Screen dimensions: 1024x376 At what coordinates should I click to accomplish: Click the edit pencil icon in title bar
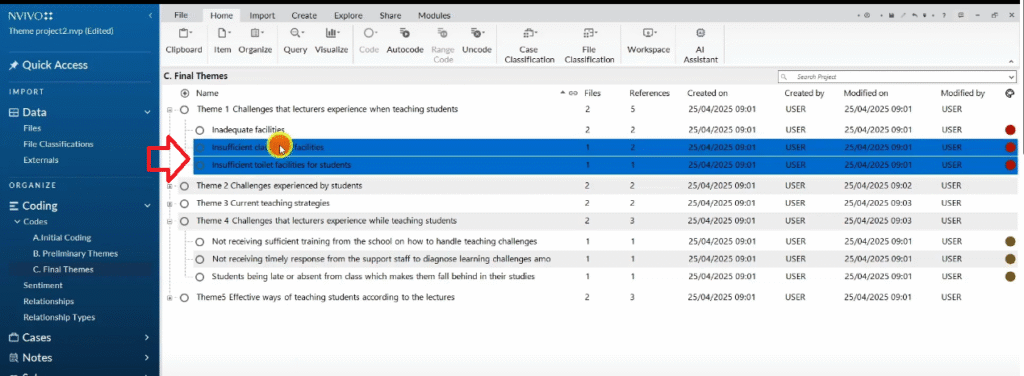click(x=903, y=15)
